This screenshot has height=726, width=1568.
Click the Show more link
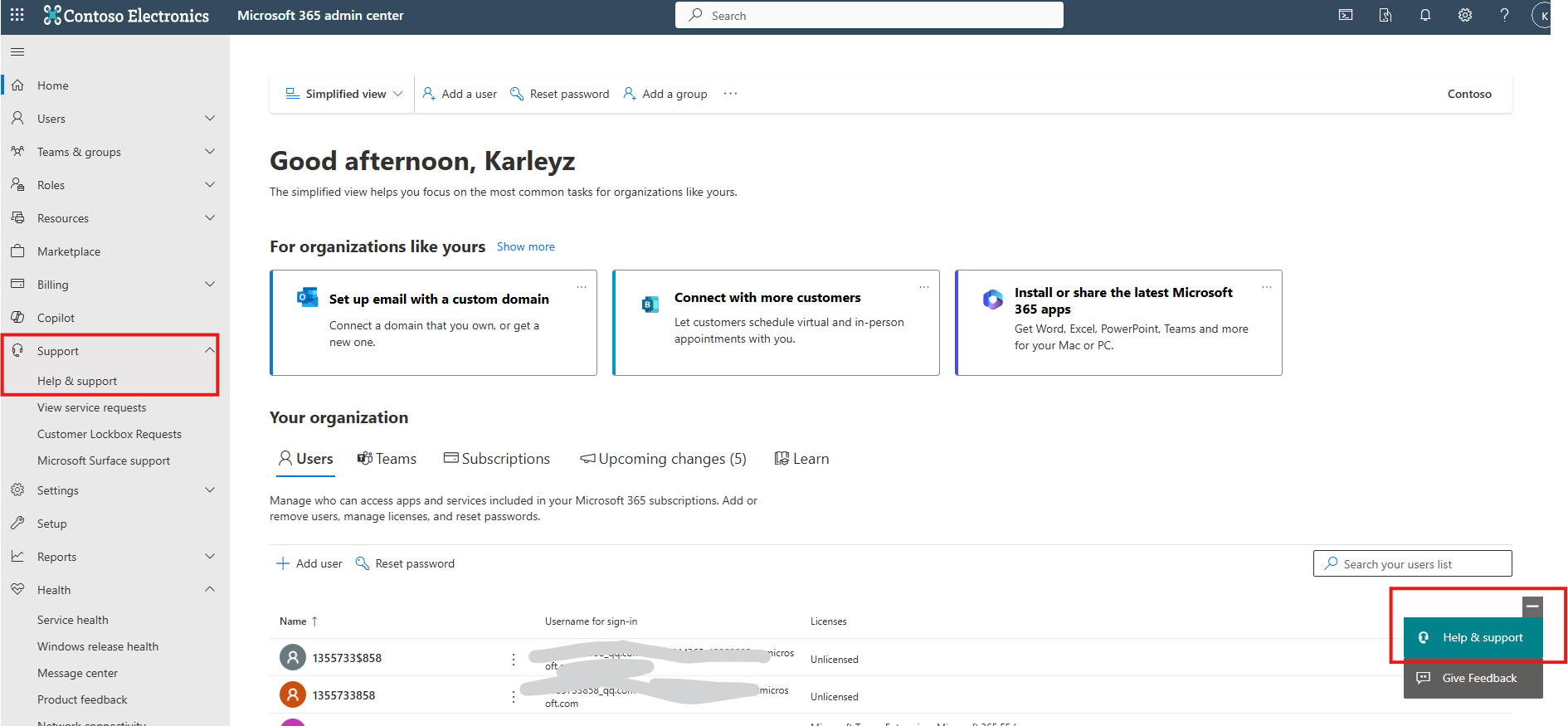coord(526,246)
